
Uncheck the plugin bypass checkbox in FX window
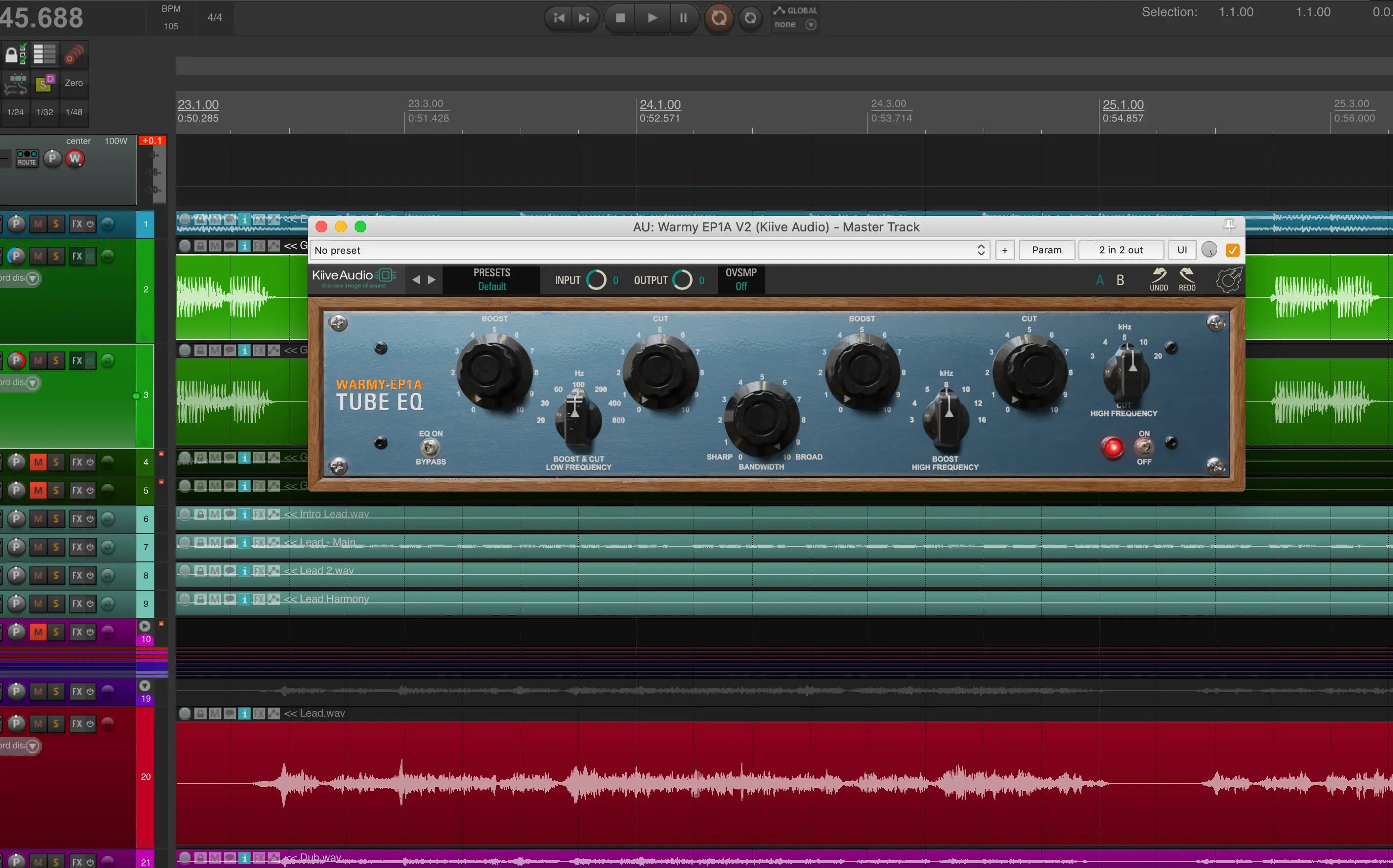click(x=1232, y=250)
